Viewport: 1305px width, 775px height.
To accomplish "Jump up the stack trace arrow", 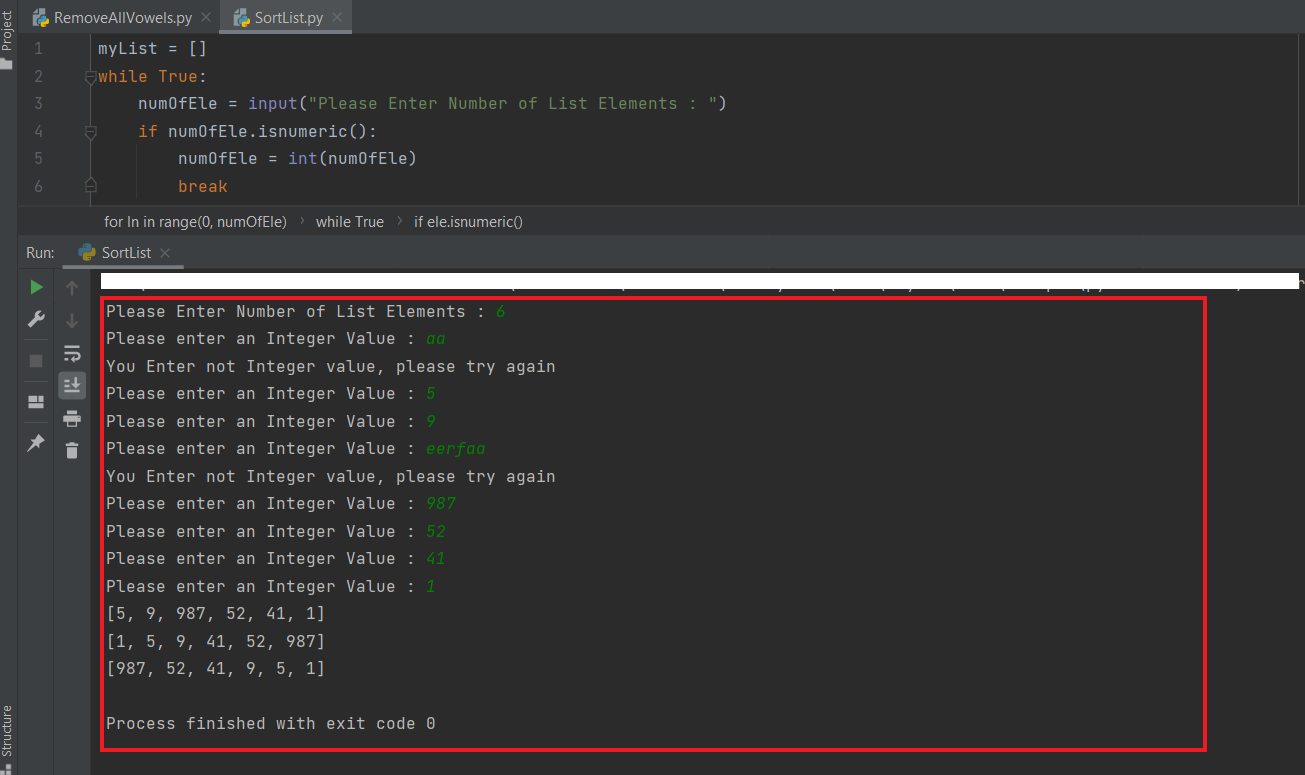I will pos(71,287).
